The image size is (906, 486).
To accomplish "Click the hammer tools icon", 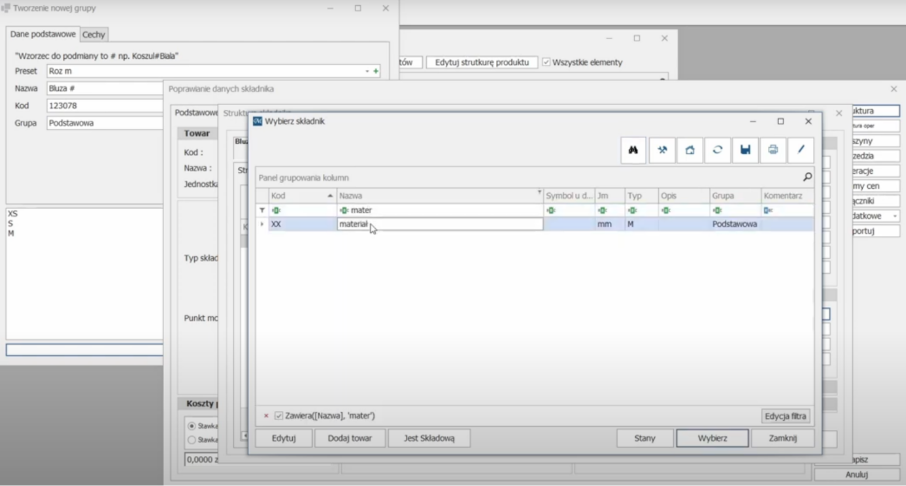I will click(x=661, y=150).
